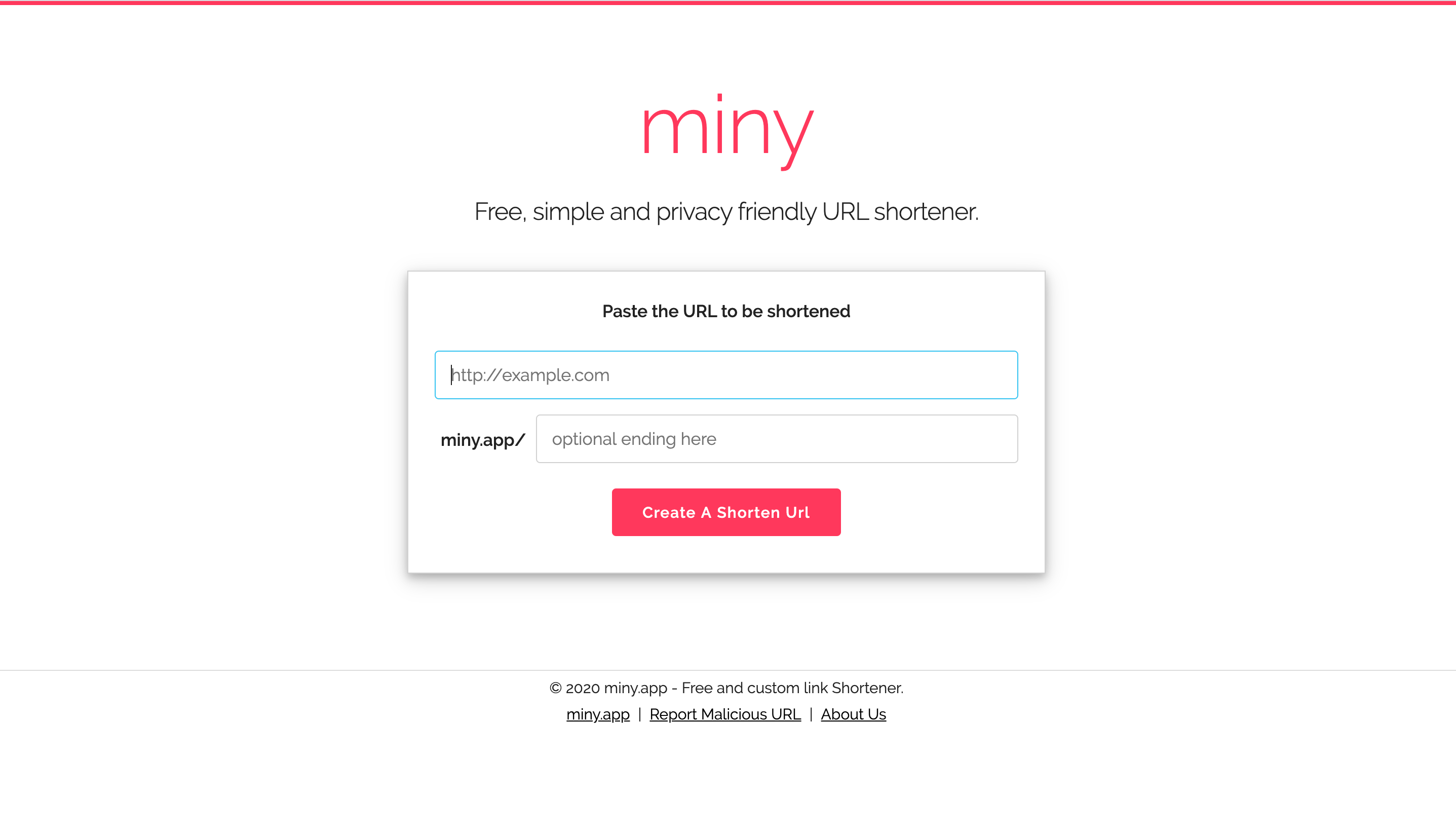Click the Paste the URL to be shortened heading
The height and width of the screenshot is (833, 1456).
tap(725, 311)
